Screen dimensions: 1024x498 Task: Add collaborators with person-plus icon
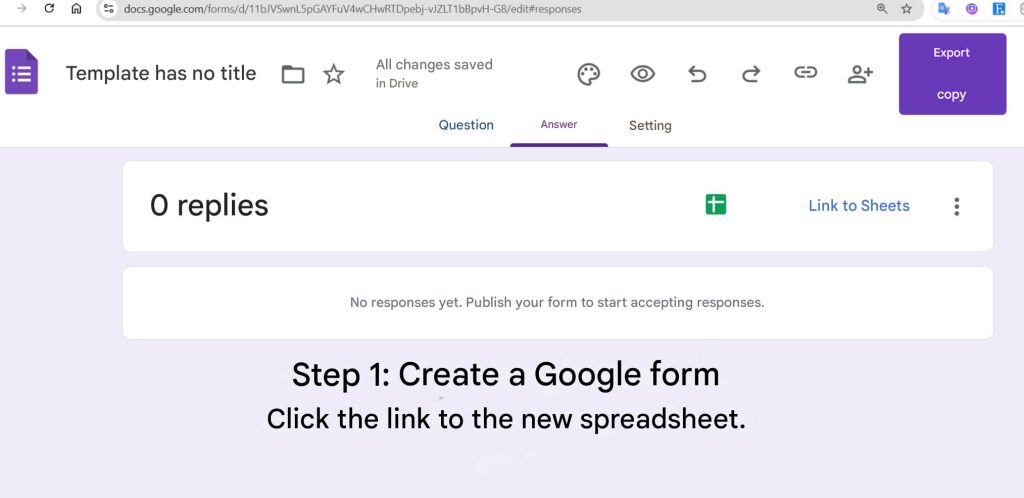(x=860, y=74)
